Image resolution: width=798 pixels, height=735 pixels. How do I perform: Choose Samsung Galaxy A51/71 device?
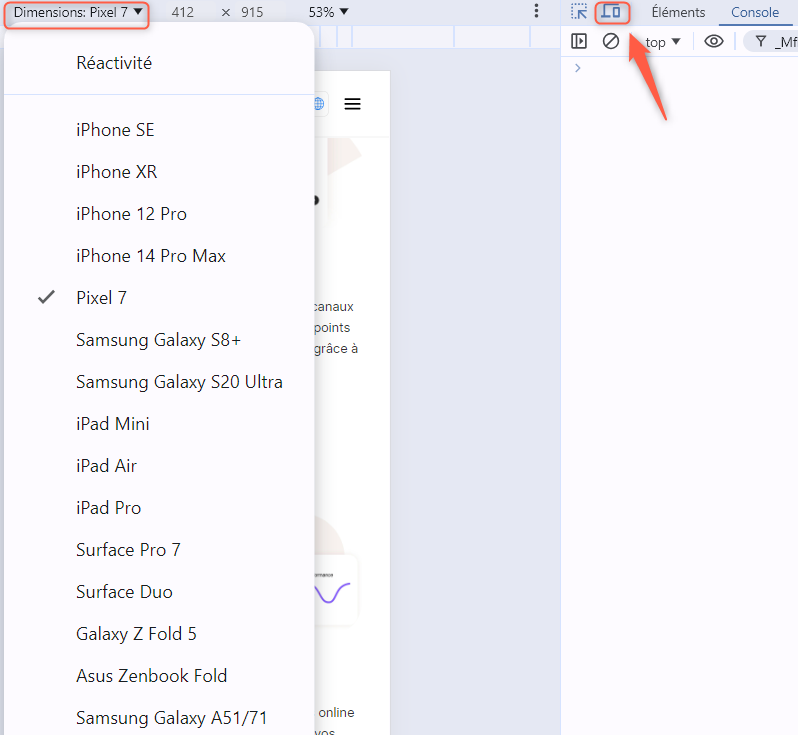point(159,718)
